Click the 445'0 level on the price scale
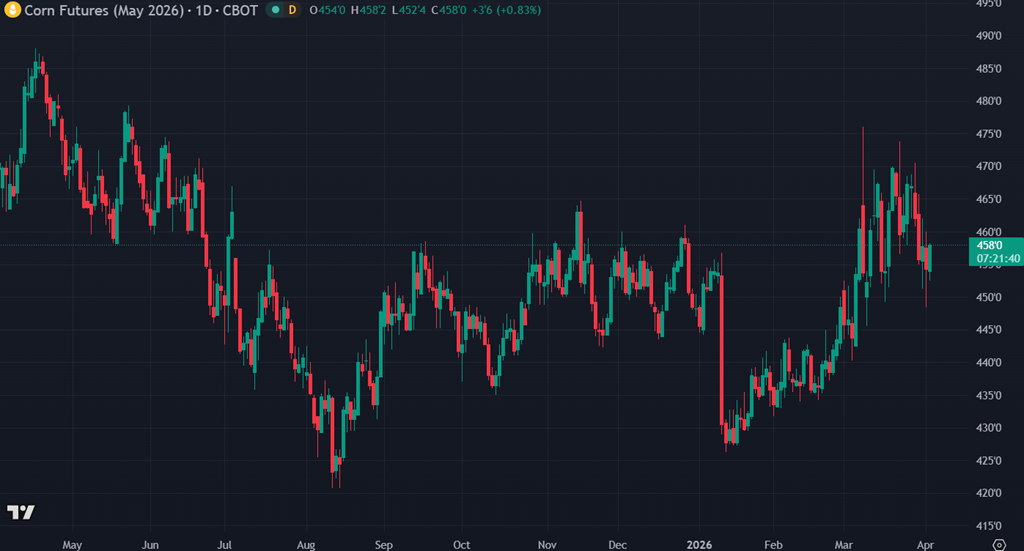Image resolution: width=1024 pixels, height=551 pixels. tap(990, 329)
